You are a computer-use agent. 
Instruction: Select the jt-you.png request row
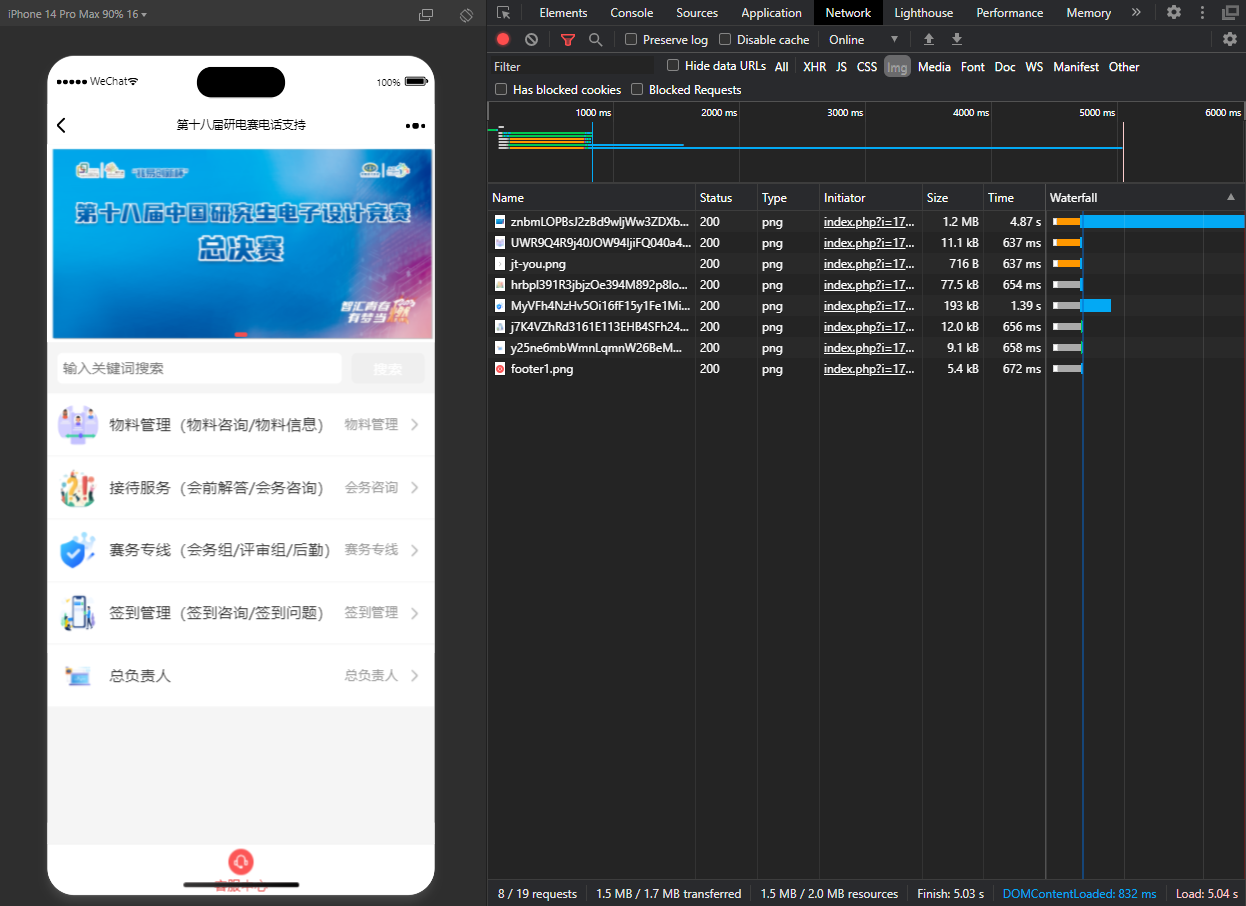click(x=866, y=264)
